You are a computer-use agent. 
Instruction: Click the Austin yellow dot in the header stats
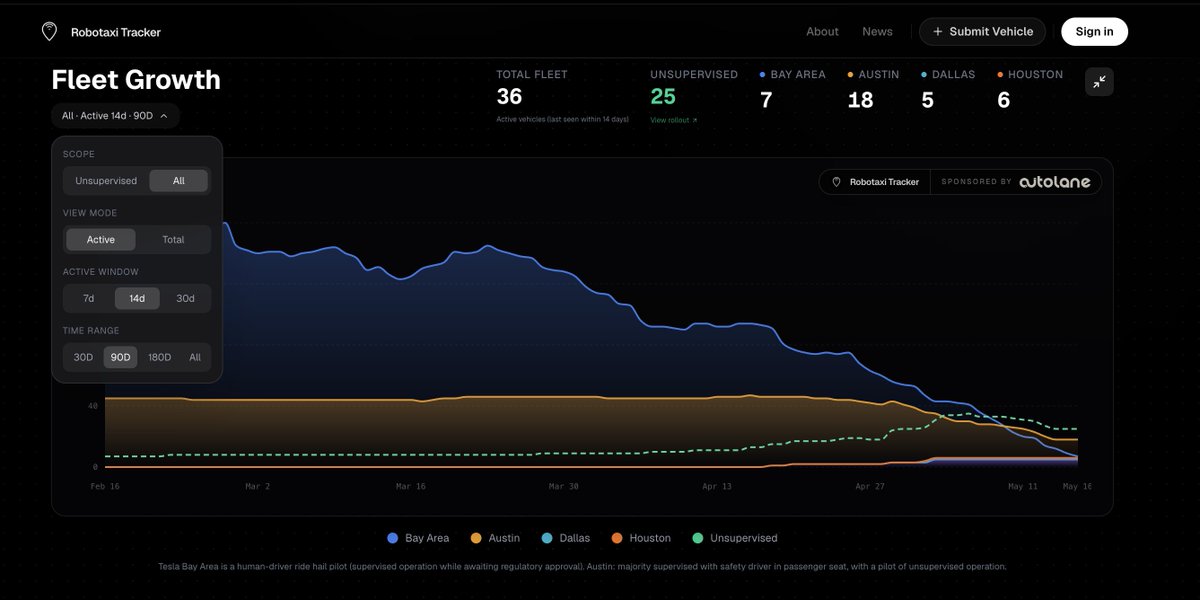pyautogui.click(x=851, y=75)
